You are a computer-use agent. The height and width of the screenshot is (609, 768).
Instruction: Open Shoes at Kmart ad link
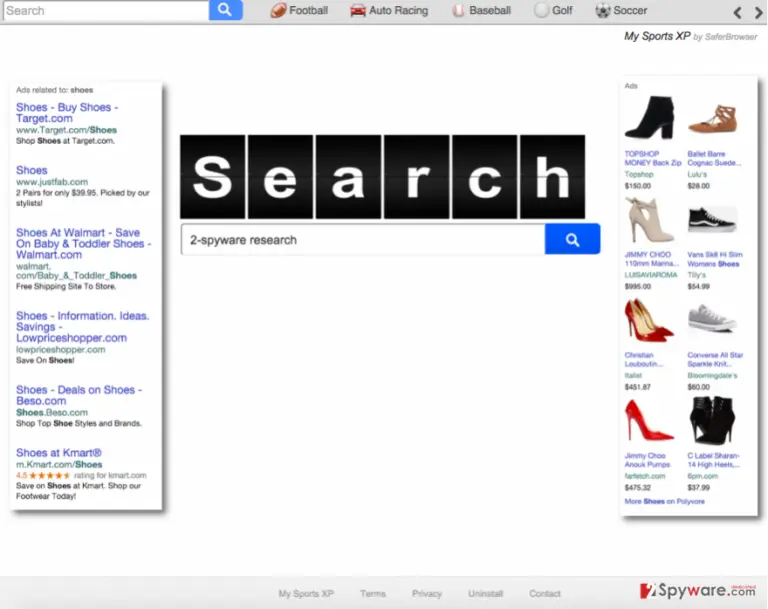click(x=59, y=453)
